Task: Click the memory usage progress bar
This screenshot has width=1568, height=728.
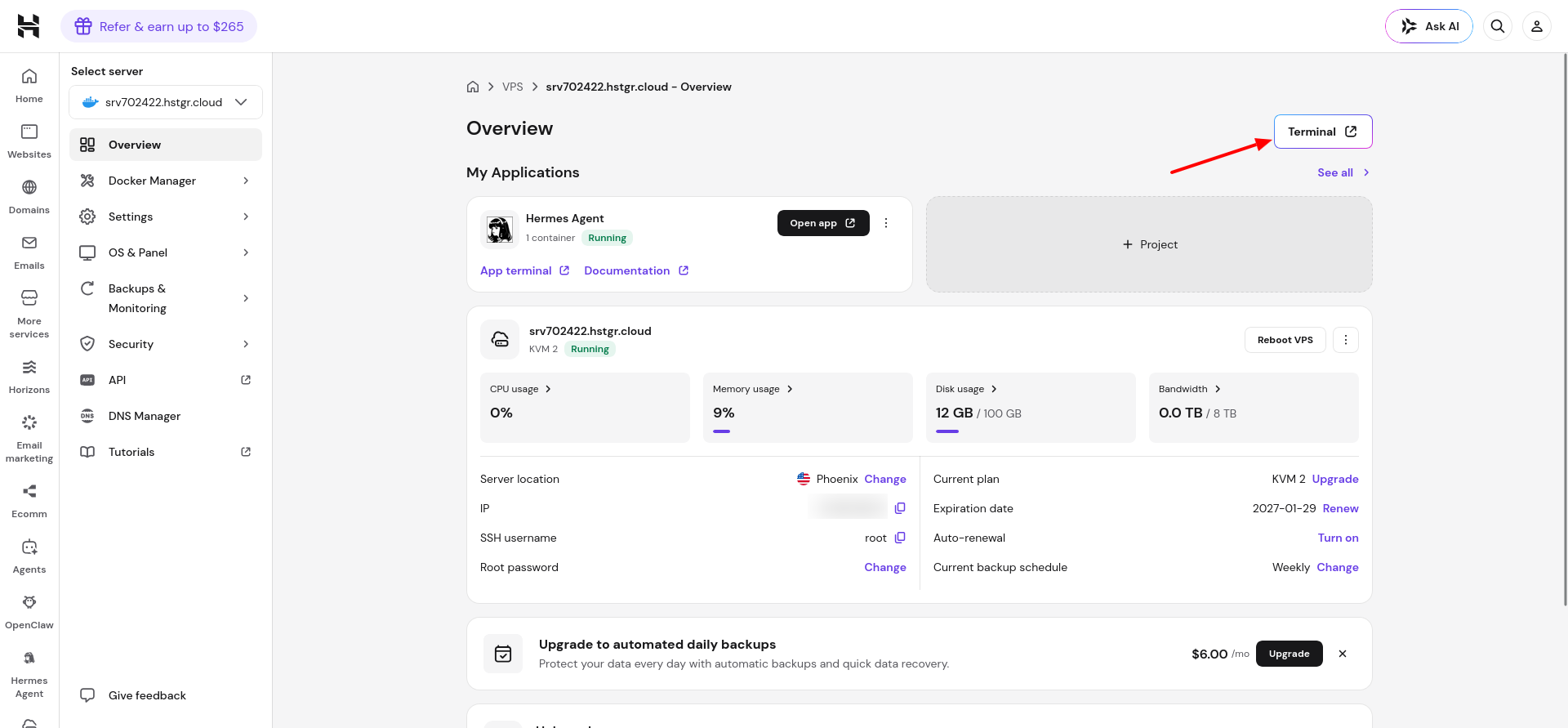Action: point(721,431)
